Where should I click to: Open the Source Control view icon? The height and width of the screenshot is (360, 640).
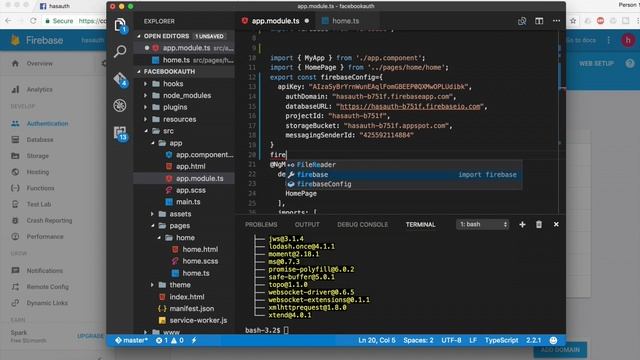120,79
